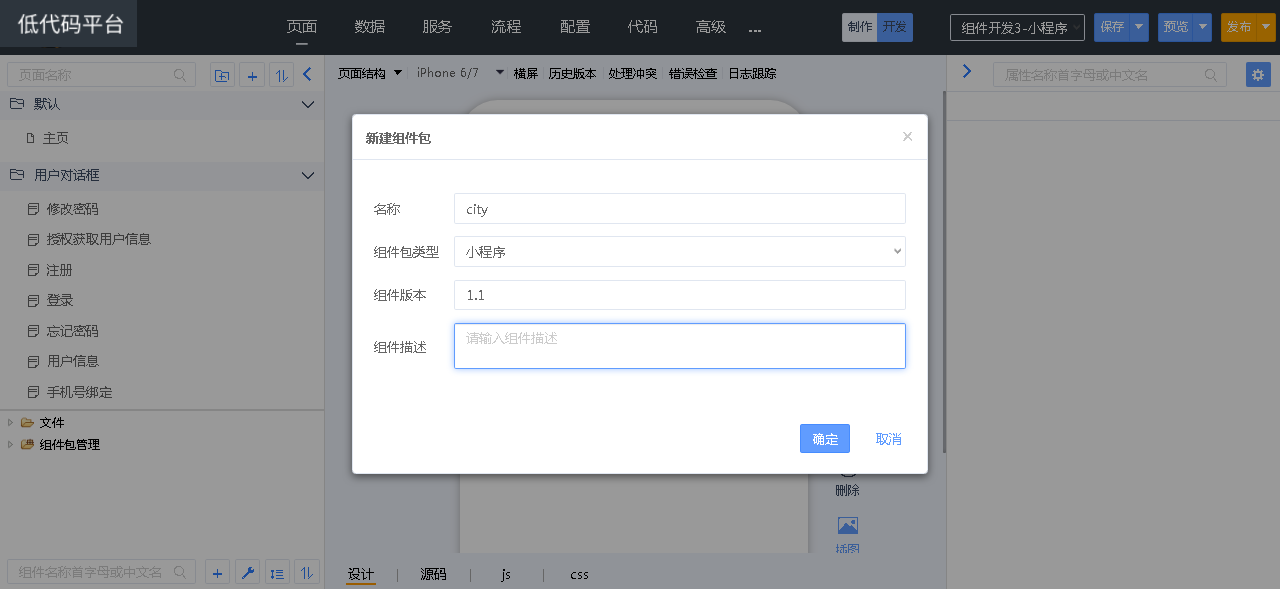This screenshot has width=1280, height=589.
Task: Click the list spacing icon beside the wrench
Action: coord(278,573)
